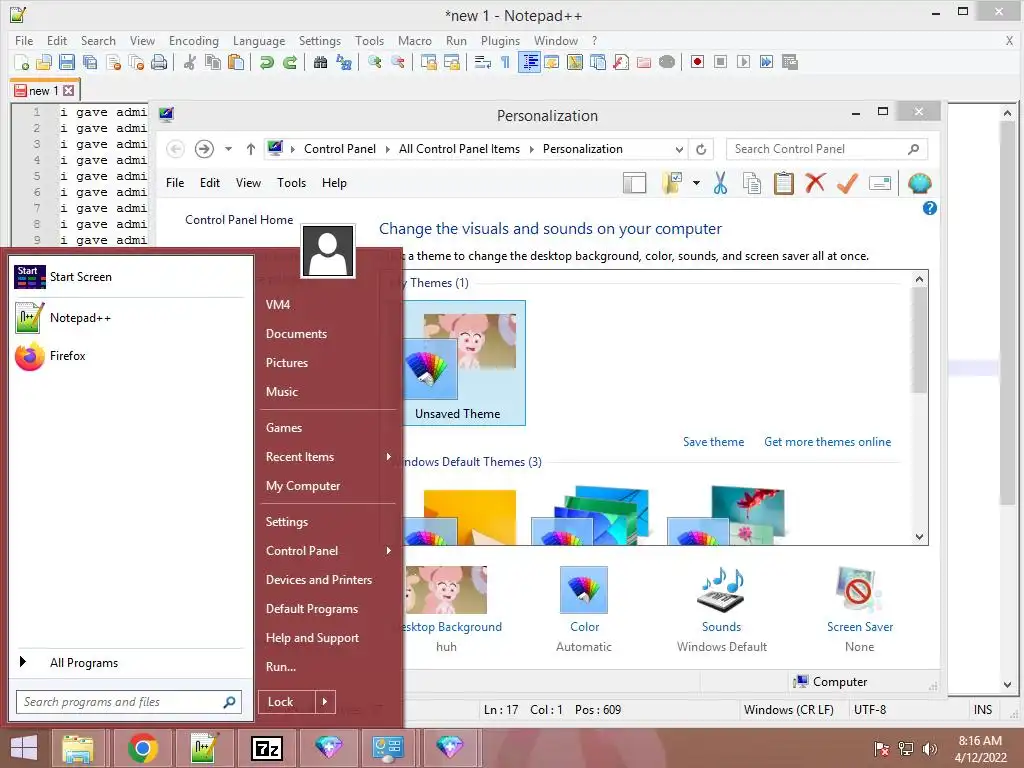This screenshot has width=1024, height=768.
Task: Click Control Panel Home link
Action: tap(239, 220)
